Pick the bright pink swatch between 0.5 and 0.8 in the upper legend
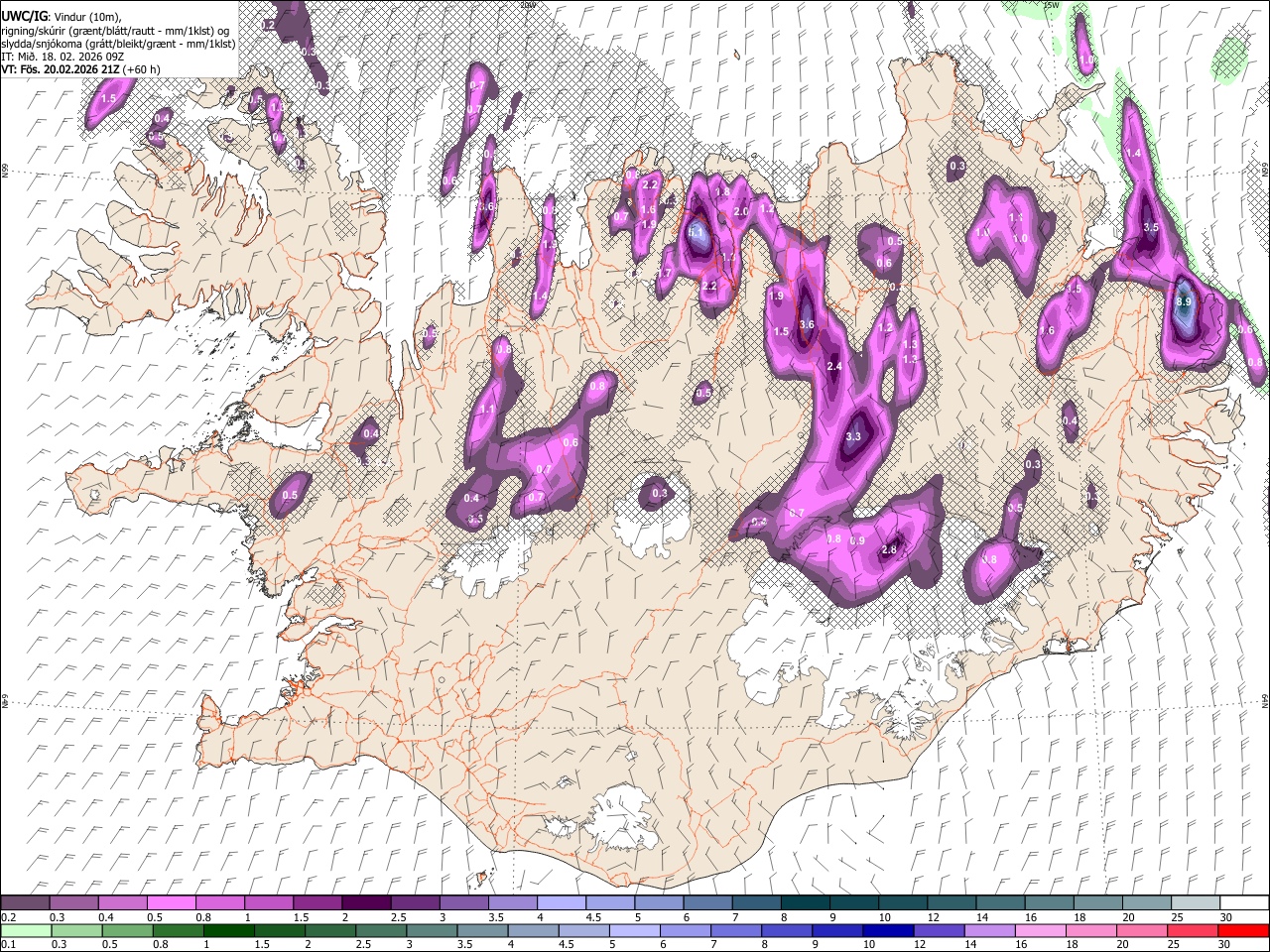Image resolution: width=1270 pixels, height=952 pixels. [171, 903]
